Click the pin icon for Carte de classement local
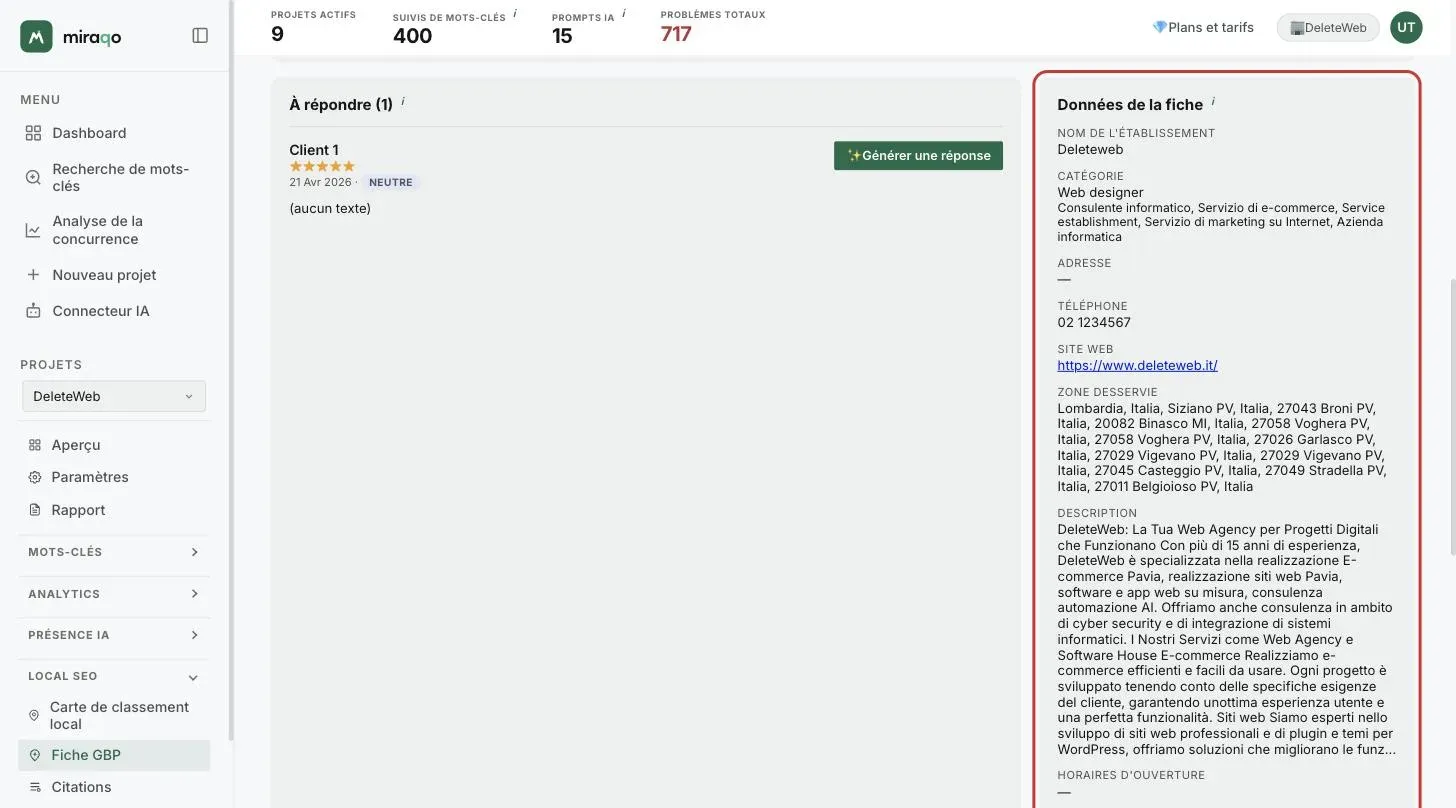The width and height of the screenshot is (1456, 808). pyautogui.click(x=34, y=715)
